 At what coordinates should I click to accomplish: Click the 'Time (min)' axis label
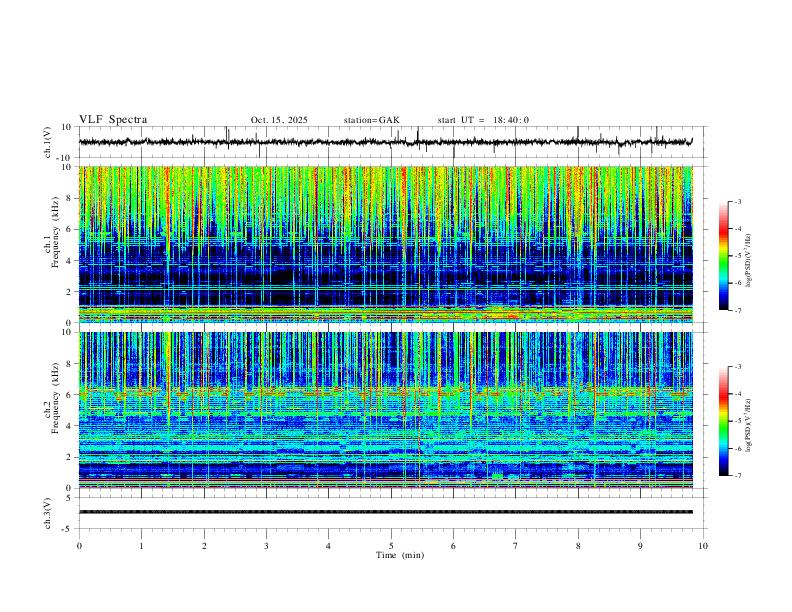coord(400,555)
